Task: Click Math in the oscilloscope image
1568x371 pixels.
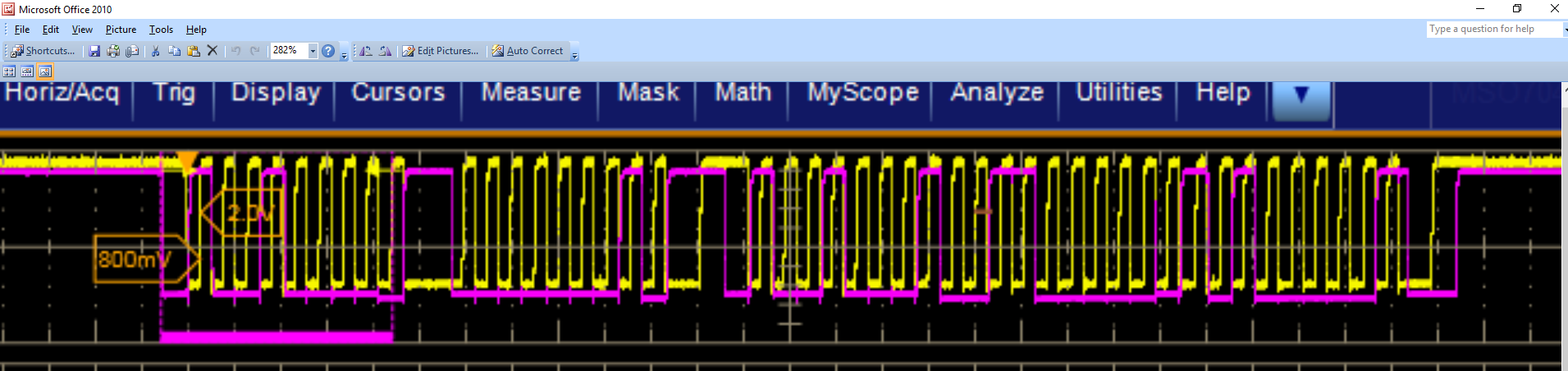Action: click(x=743, y=92)
